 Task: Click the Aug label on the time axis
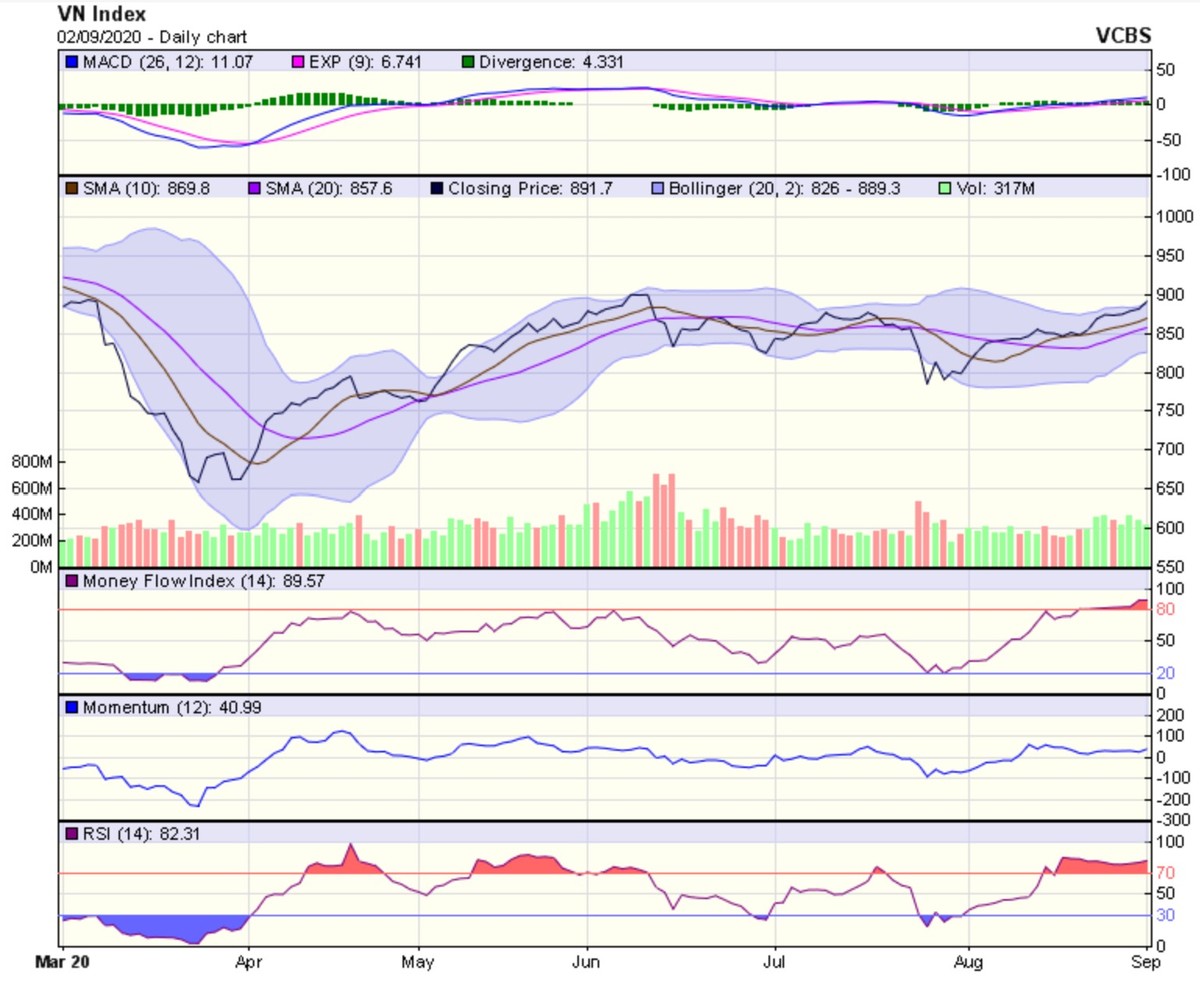click(x=968, y=966)
